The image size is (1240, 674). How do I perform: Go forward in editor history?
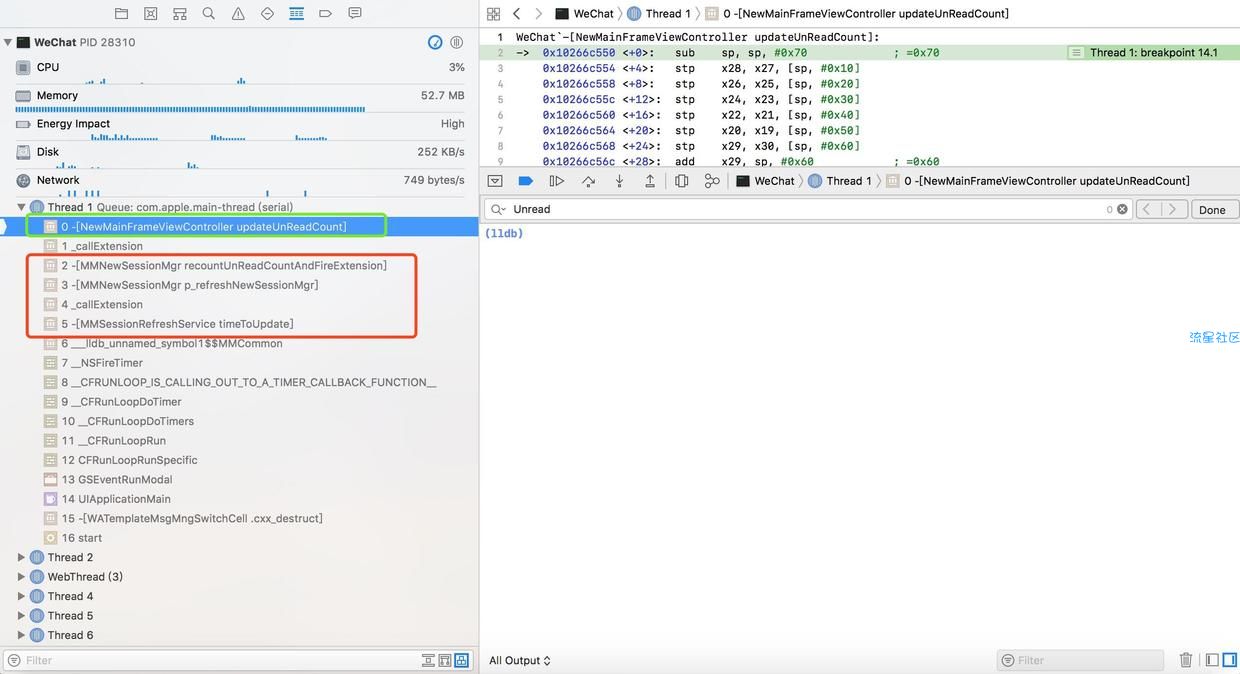pos(538,14)
